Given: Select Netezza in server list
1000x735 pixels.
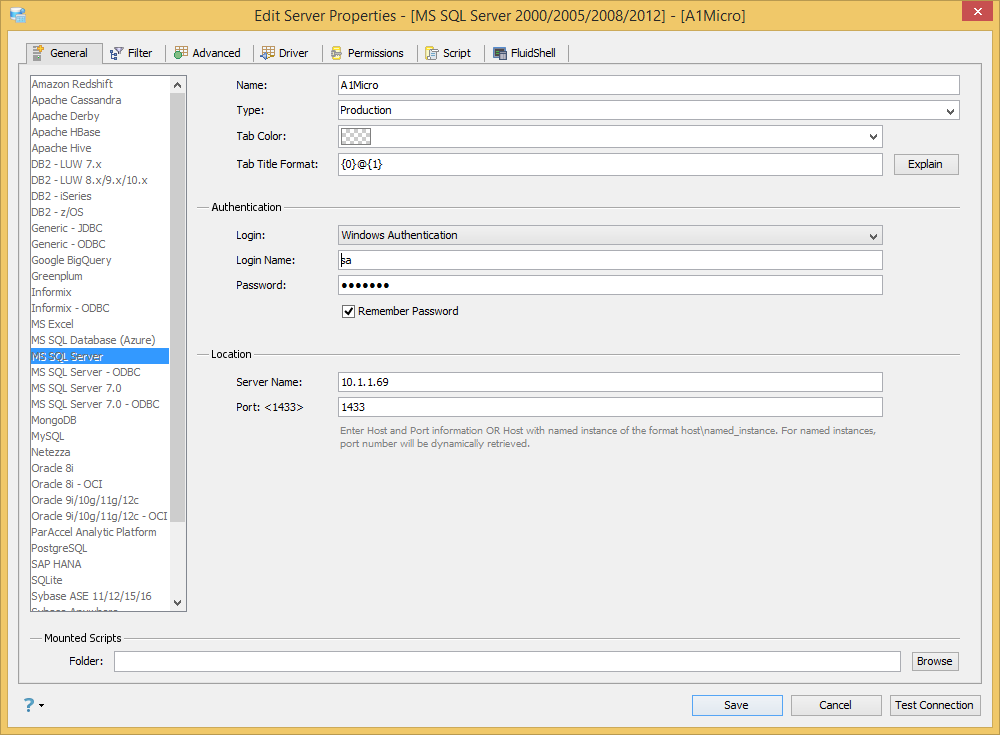Looking at the screenshot, I should [51, 452].
